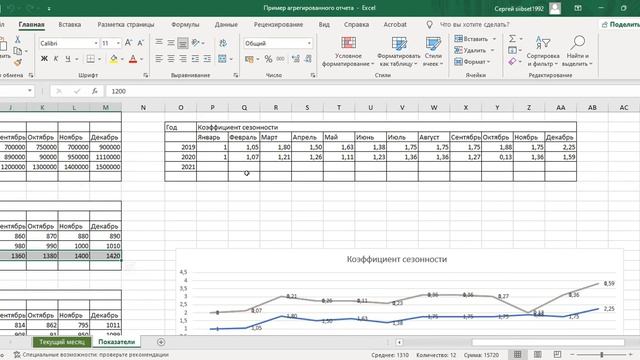Select Page Layout view icon in status bar
This screenshot has width=640, height=360.
point(538,354)
